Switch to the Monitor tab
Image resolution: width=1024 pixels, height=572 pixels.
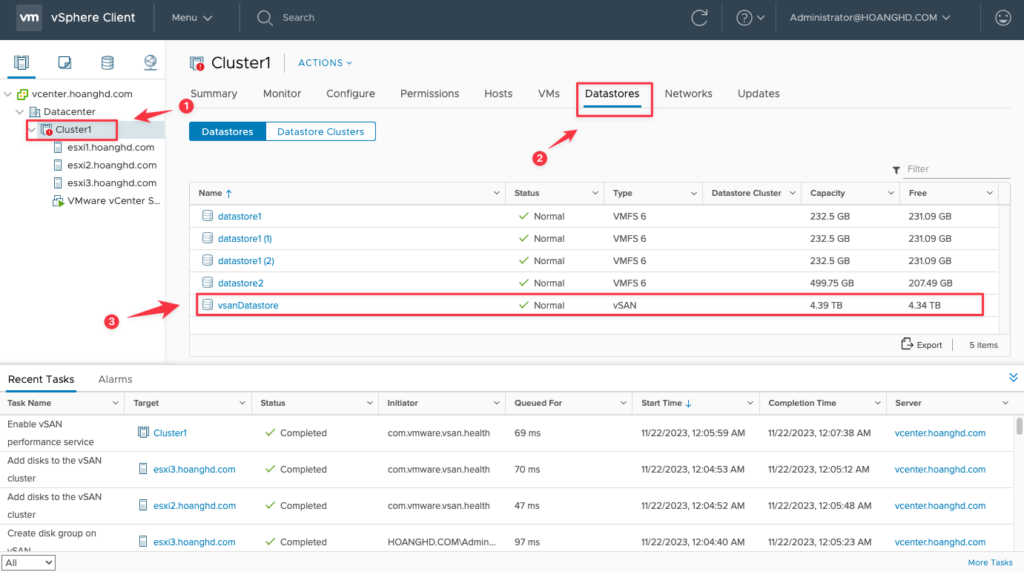click(x=282, y=93)
